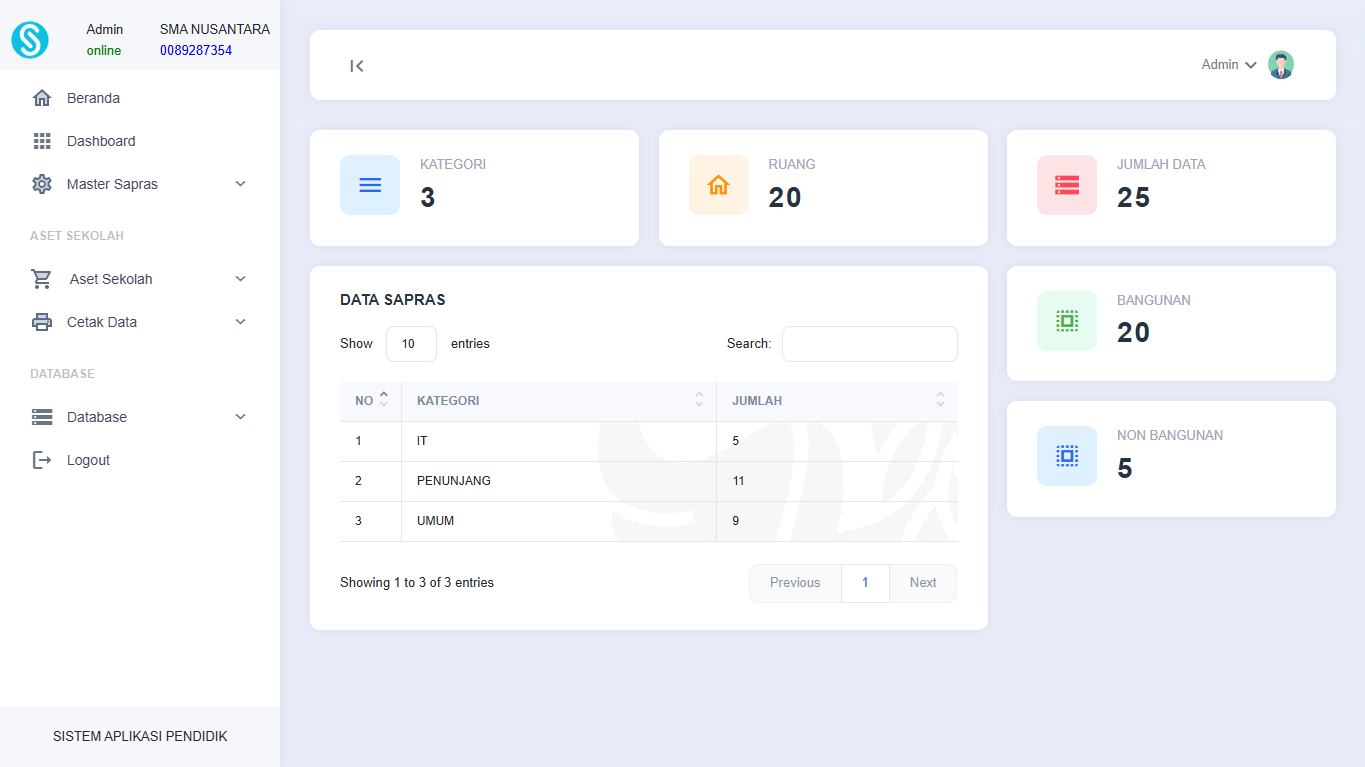Click the Search input field
Image resolution: width=1365 pixels, height=767 pixels.
coord(869,344)
